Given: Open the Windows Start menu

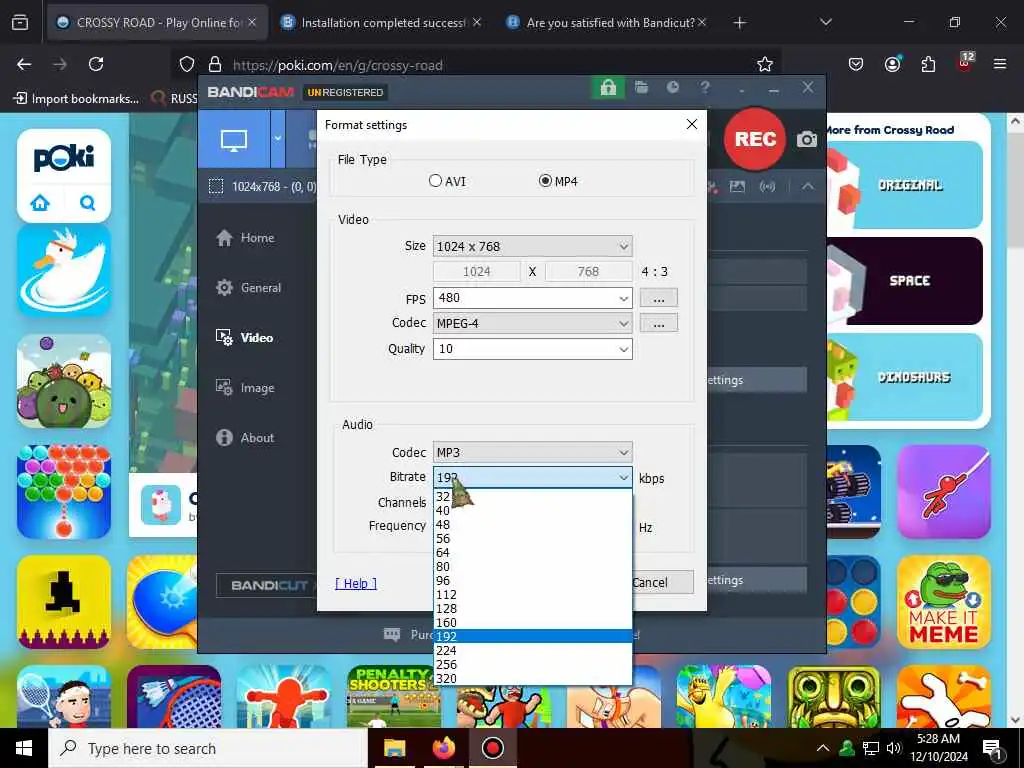Looking at the screenshot, I should [x=24, y=748].
